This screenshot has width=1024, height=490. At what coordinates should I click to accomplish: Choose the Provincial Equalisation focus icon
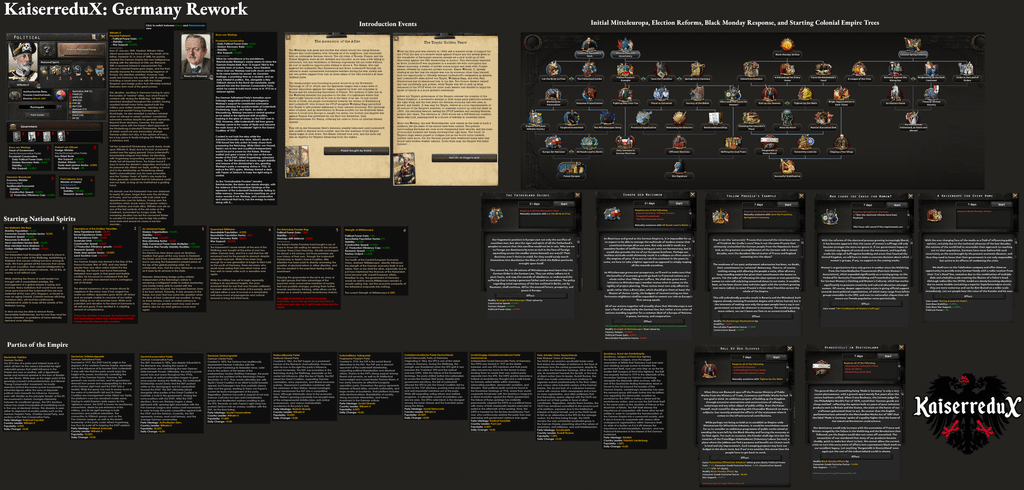pyautogui.click(x=644, y=118)
